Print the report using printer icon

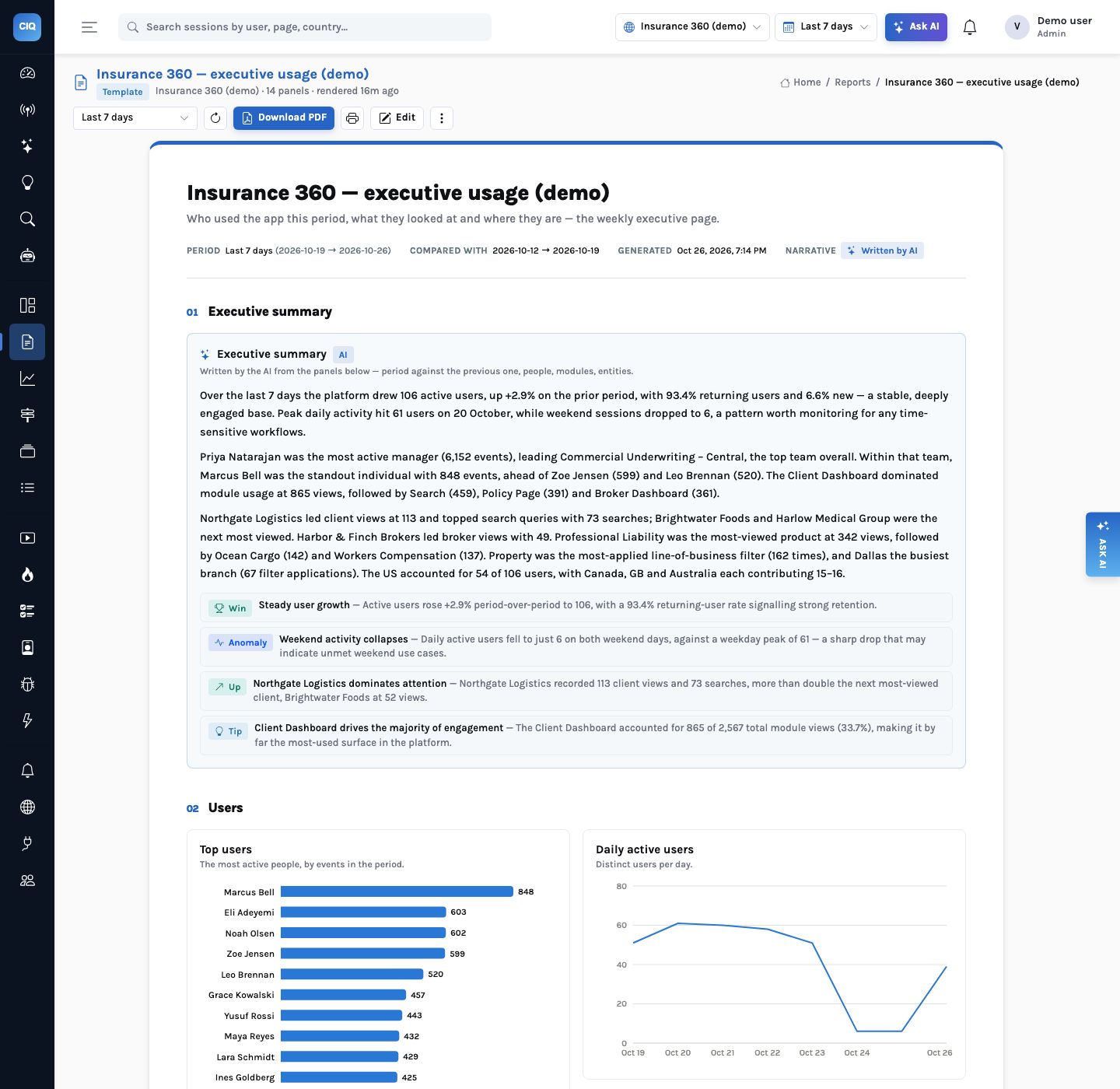pos(352,118)
